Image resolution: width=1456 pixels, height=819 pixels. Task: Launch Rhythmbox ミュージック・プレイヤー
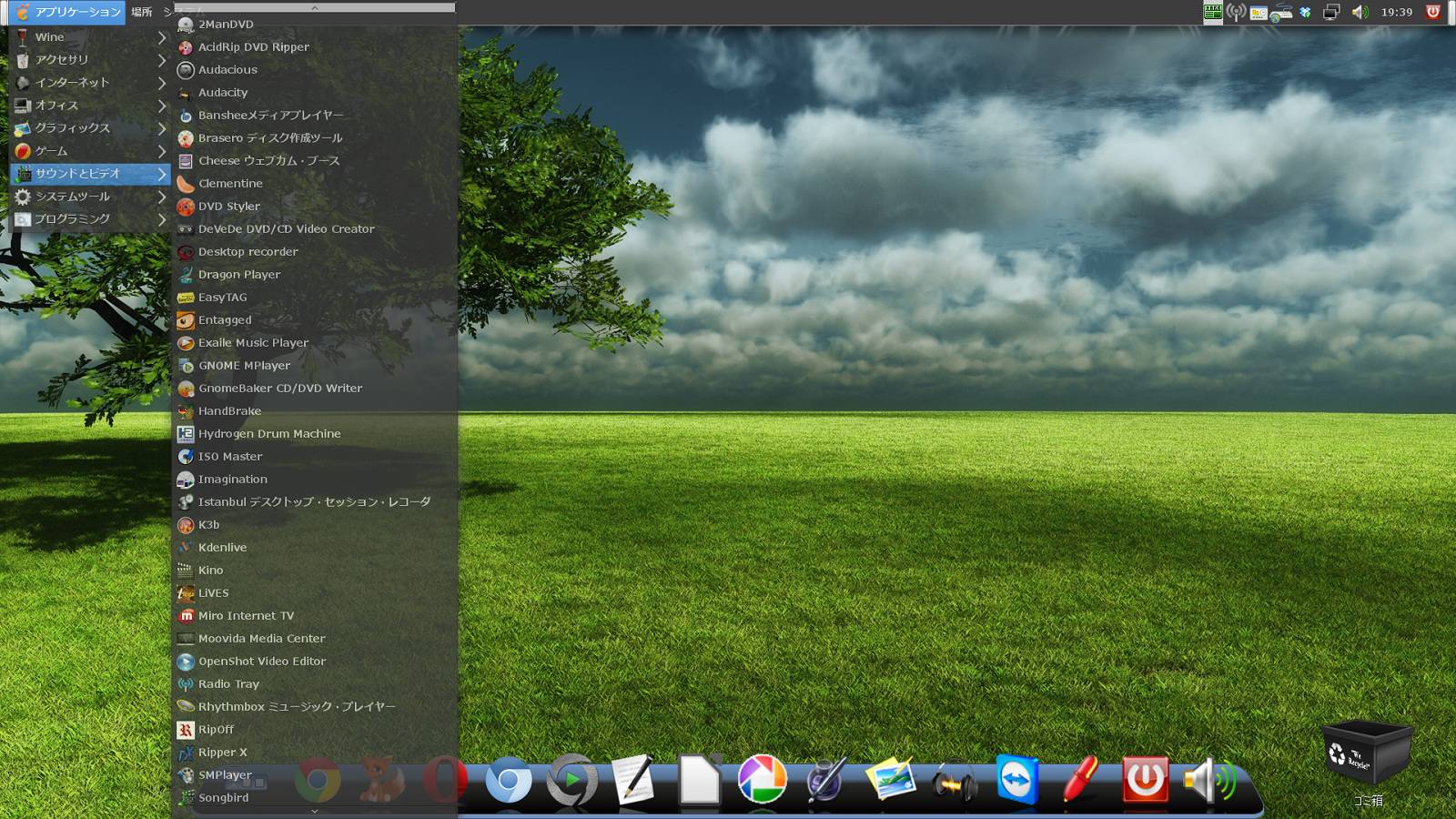click(315, 707)
